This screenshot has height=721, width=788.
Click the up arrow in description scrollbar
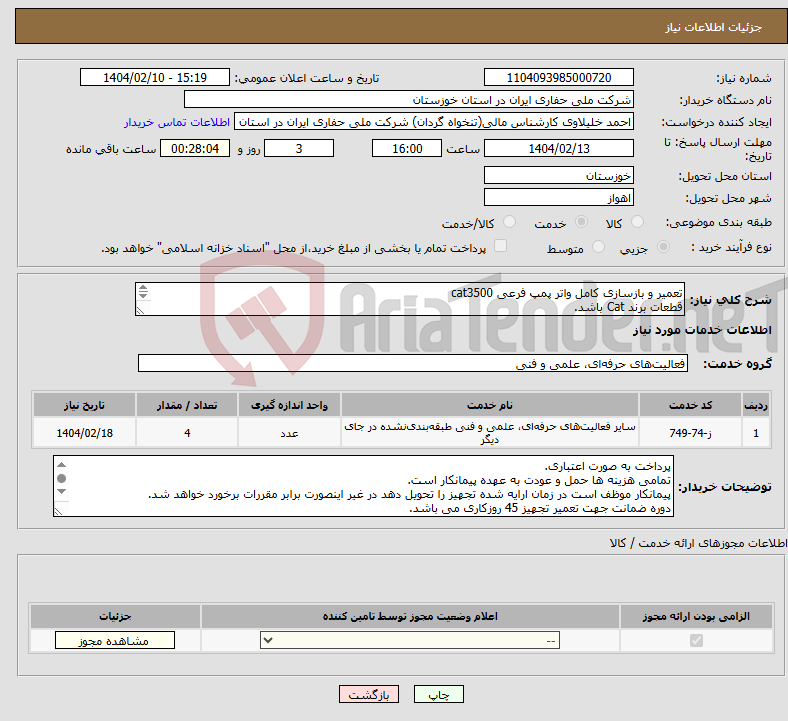pyautogui.click(x=143, y=287)
